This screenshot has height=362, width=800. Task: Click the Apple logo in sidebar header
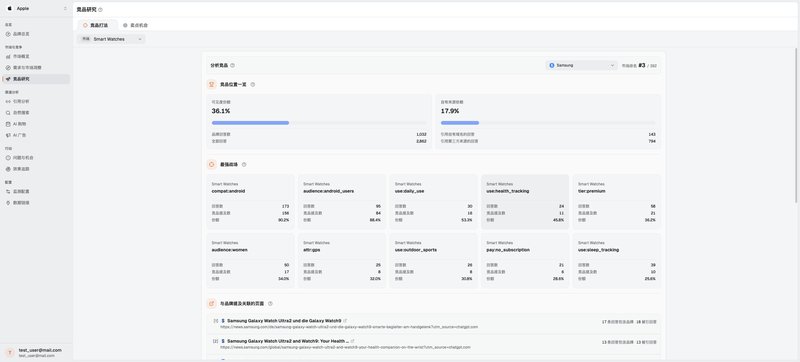10,9
